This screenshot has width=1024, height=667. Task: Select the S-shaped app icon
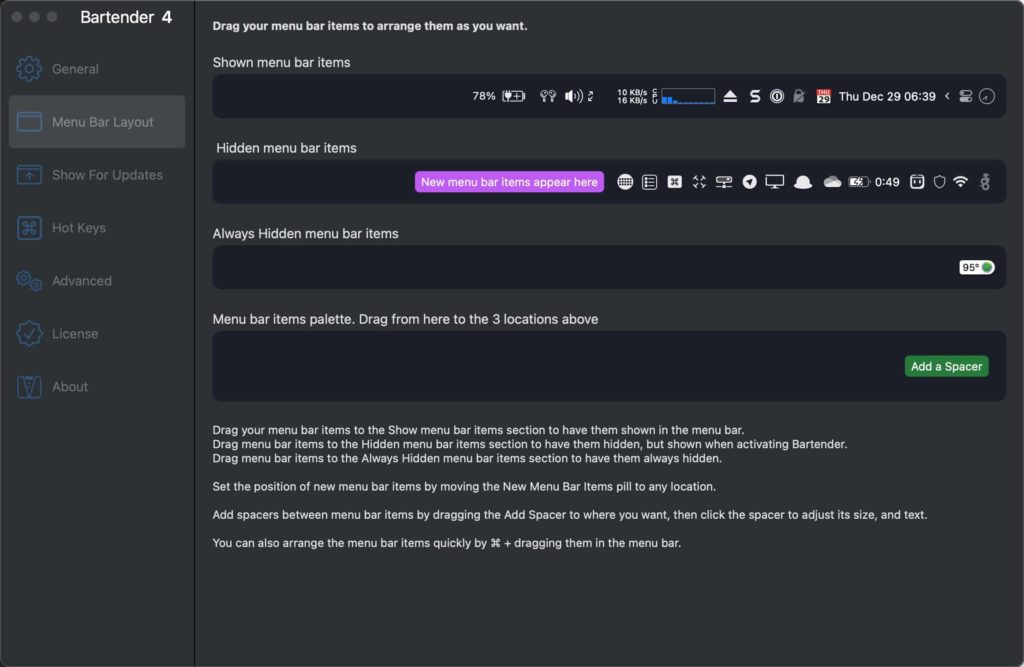point(755,96)
